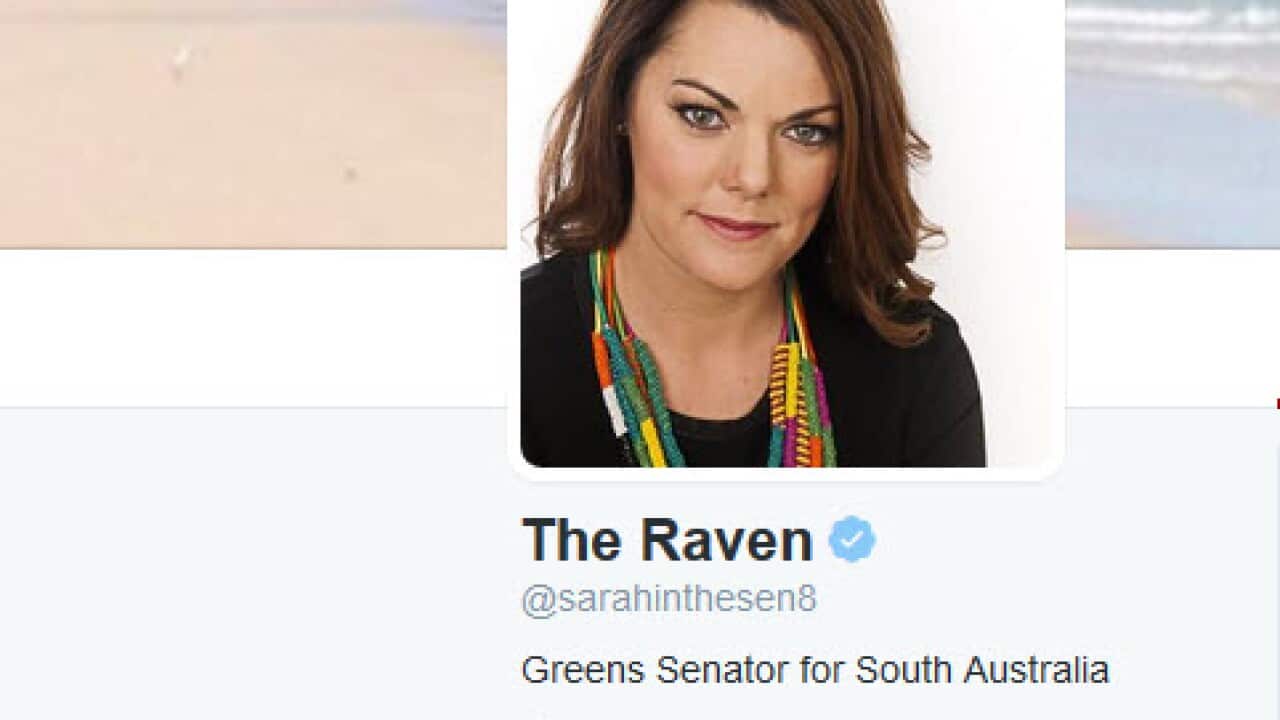
Task: Open the beach header image left of photo
Action: point(253,124)
